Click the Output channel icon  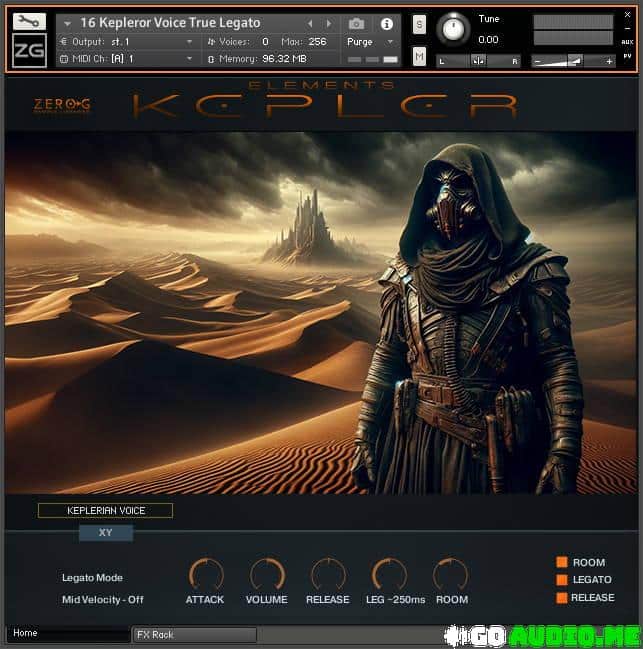(63, 41)
